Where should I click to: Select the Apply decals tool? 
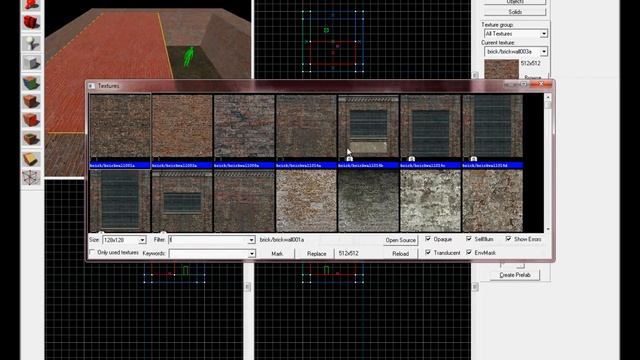pyautogui.click(x=31, y=120)
